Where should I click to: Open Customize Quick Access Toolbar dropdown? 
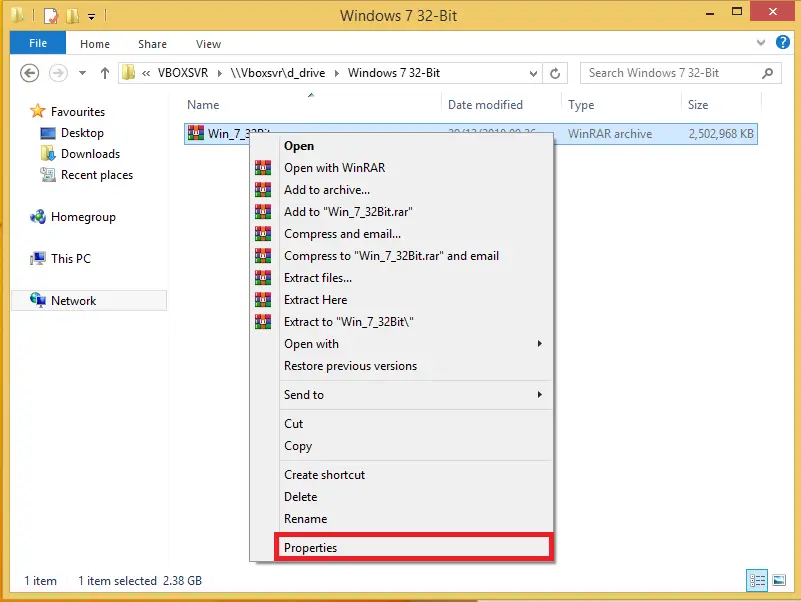tap(91, 17)
